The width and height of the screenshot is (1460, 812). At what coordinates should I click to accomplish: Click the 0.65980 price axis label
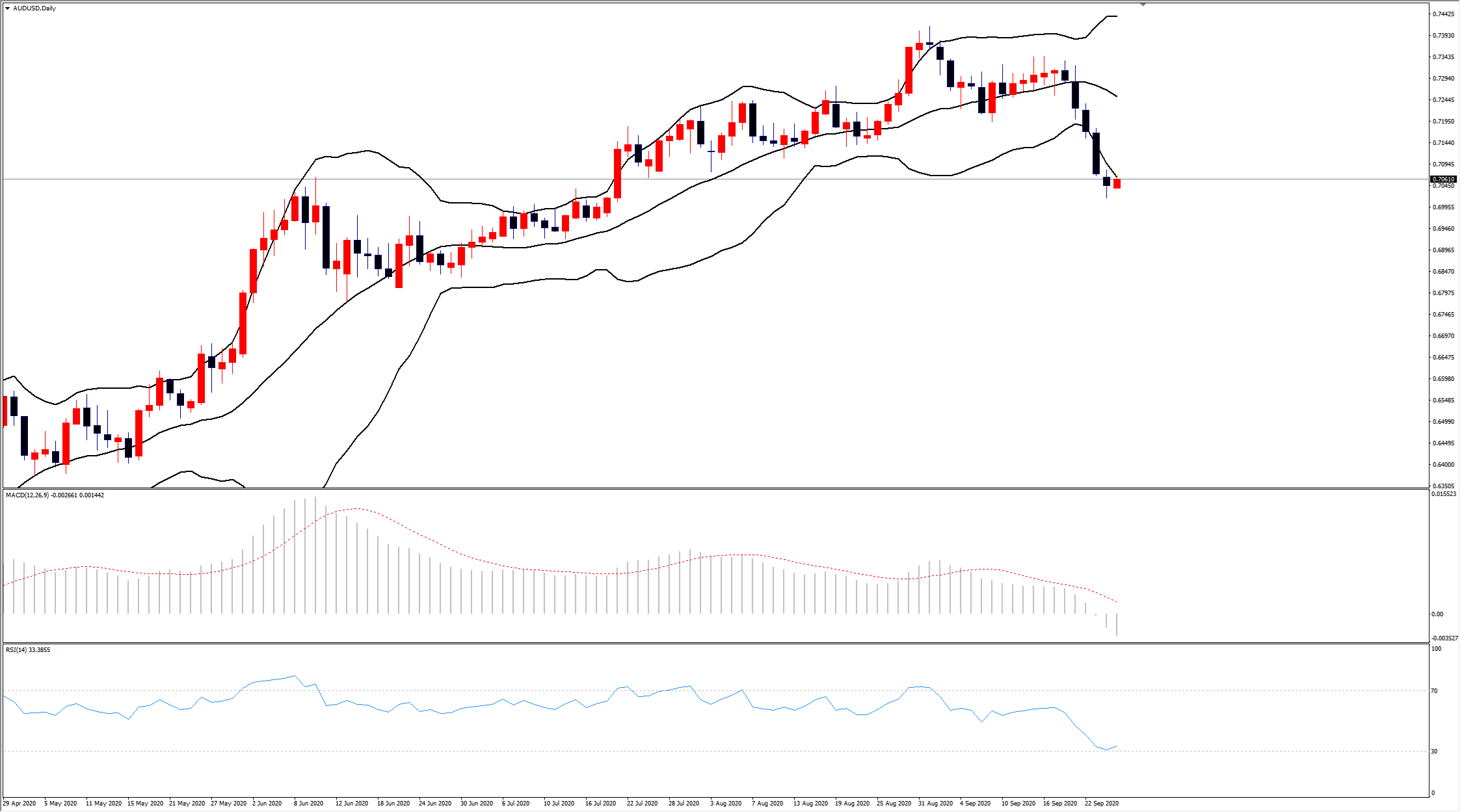click(1442, 379)
